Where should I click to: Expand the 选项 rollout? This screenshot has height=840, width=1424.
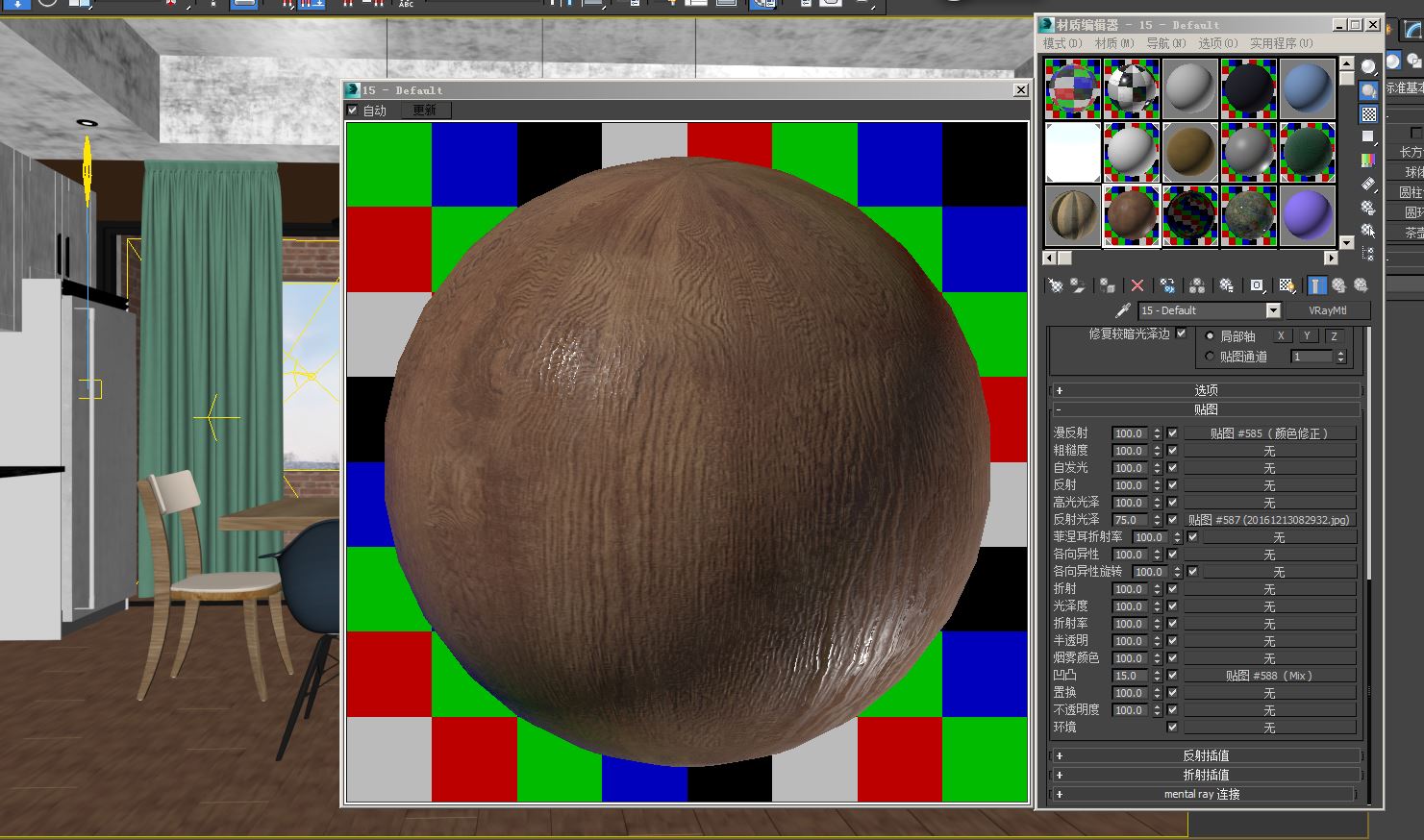[x=1206, y=390]
